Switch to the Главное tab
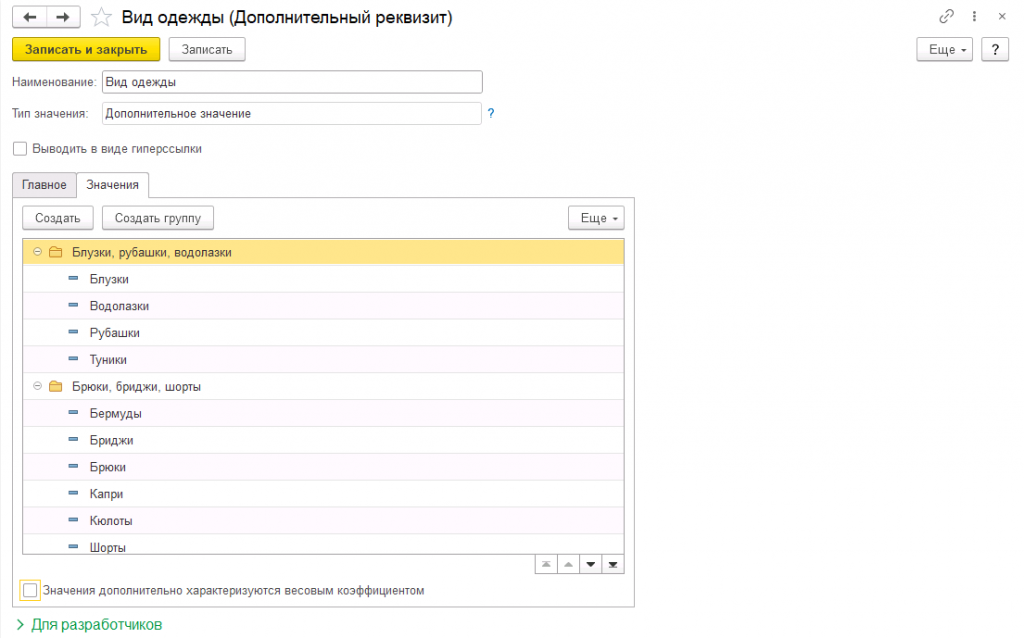 [44, 185]
